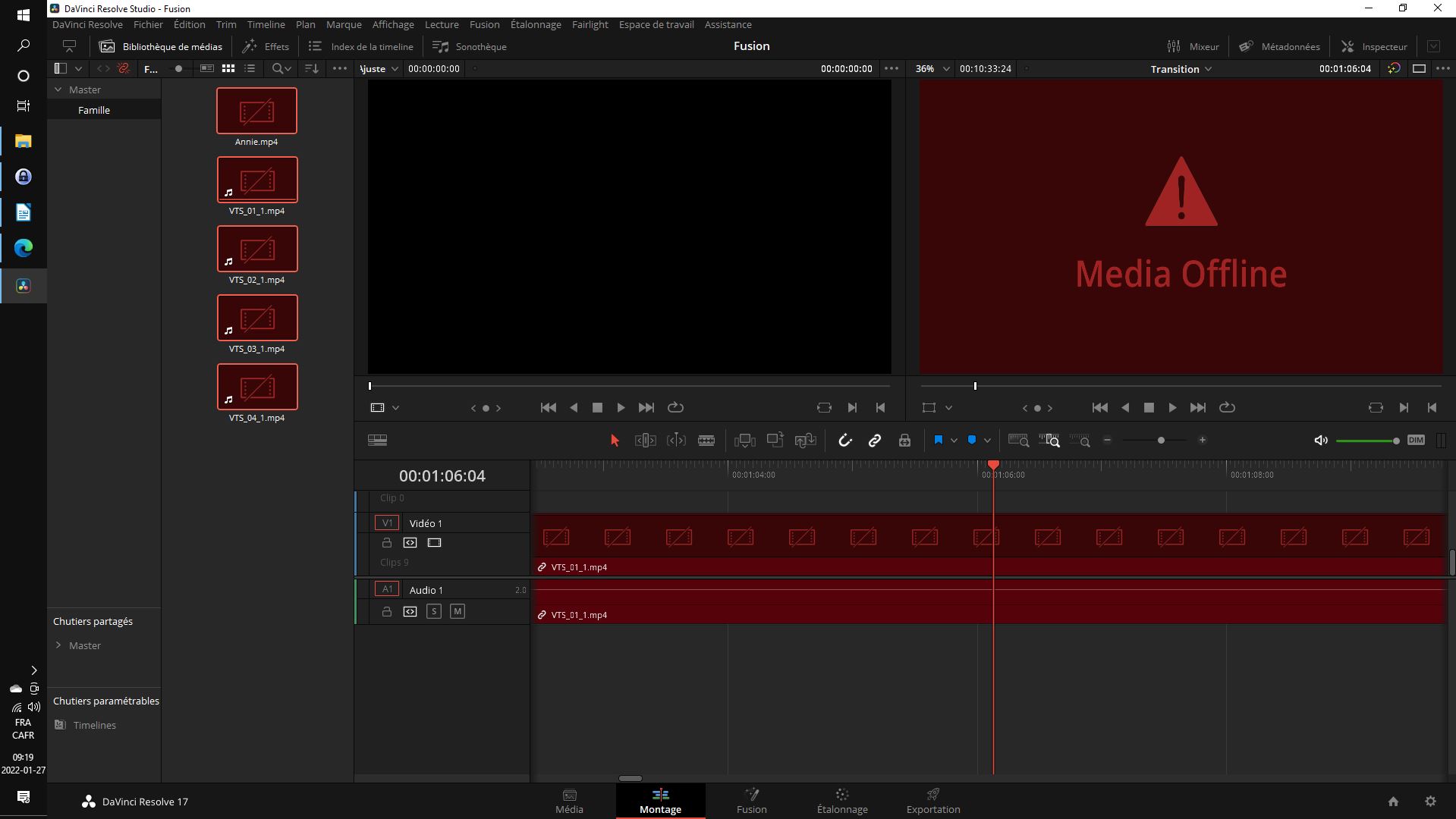
Task: Add a blue flag to clip
Action: click(939, 441)
